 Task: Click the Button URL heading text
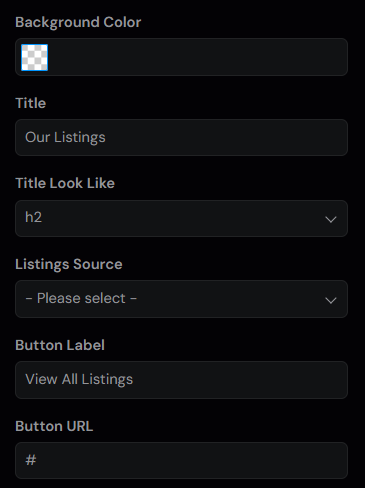(54, 426)
